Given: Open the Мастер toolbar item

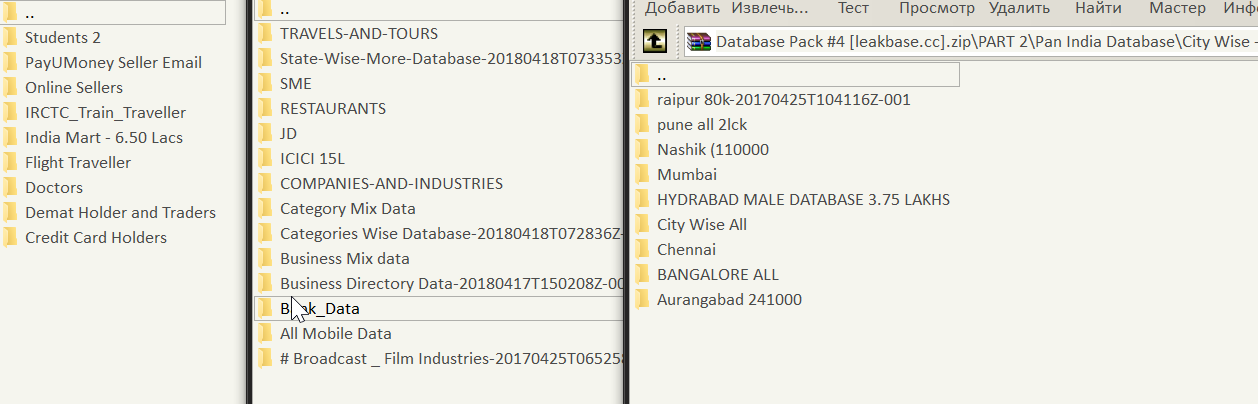Looking at the screenshot, I should click(x=1177, y=8).
